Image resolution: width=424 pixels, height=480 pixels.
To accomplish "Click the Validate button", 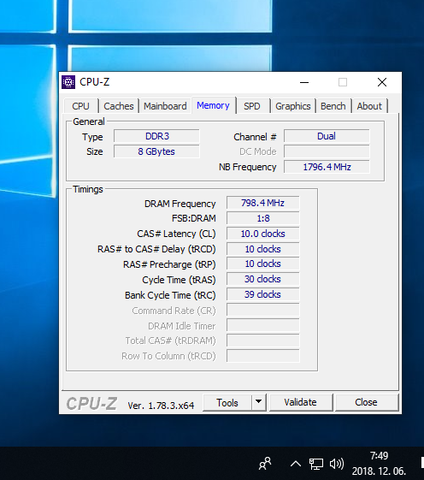I will [x=300, y=402].
